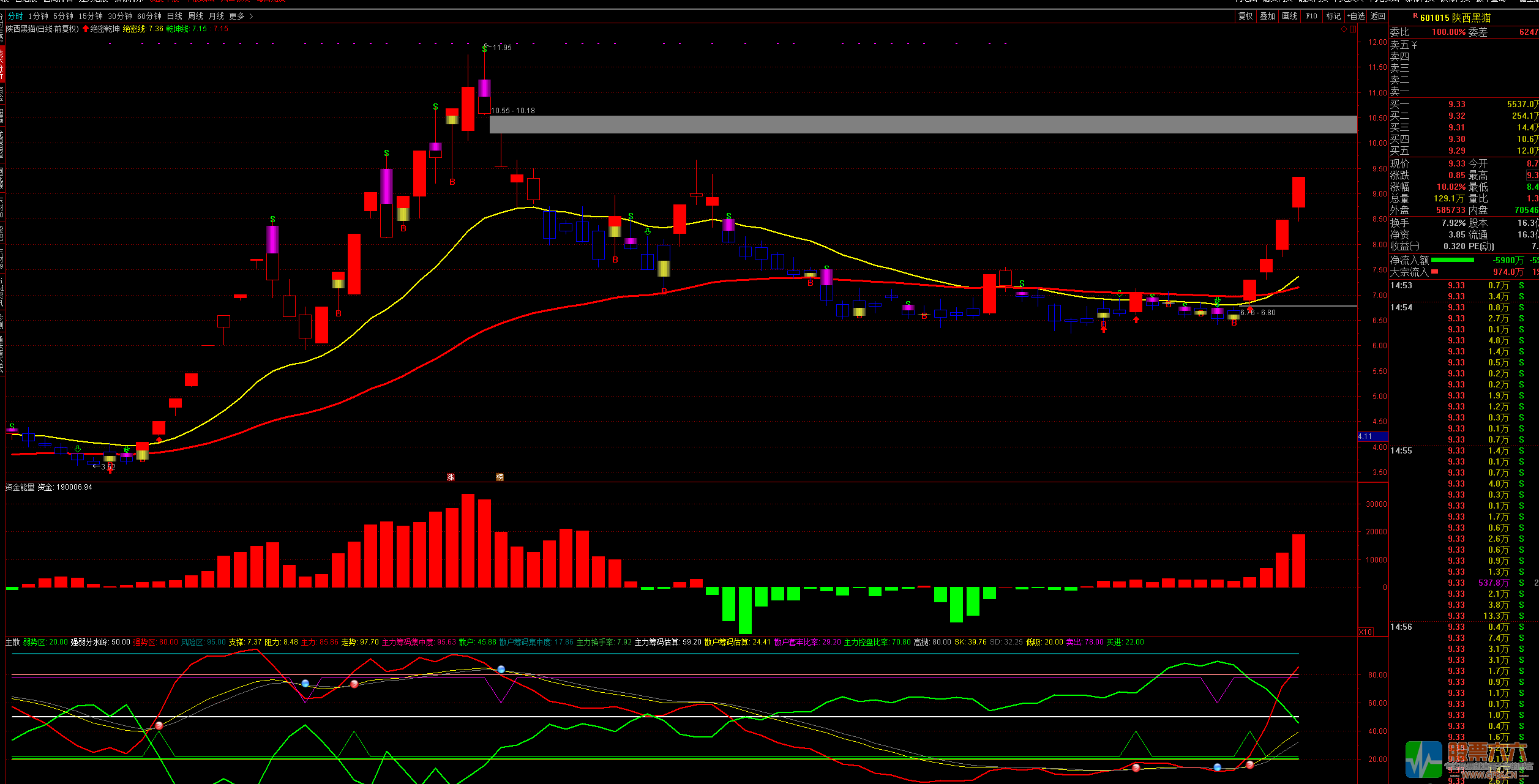Viewport: 1539px width, 784px height.
Task: Click the 总量 129.1万 volume value
Action: 1449,198
